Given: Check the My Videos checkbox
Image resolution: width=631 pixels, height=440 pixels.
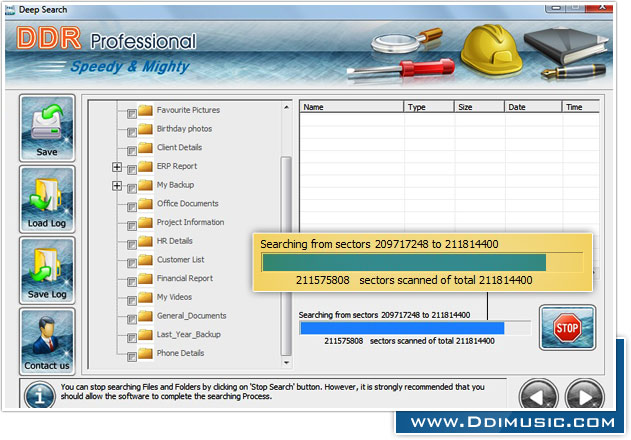Looking at the screenshot, I should tap(132, 301).
